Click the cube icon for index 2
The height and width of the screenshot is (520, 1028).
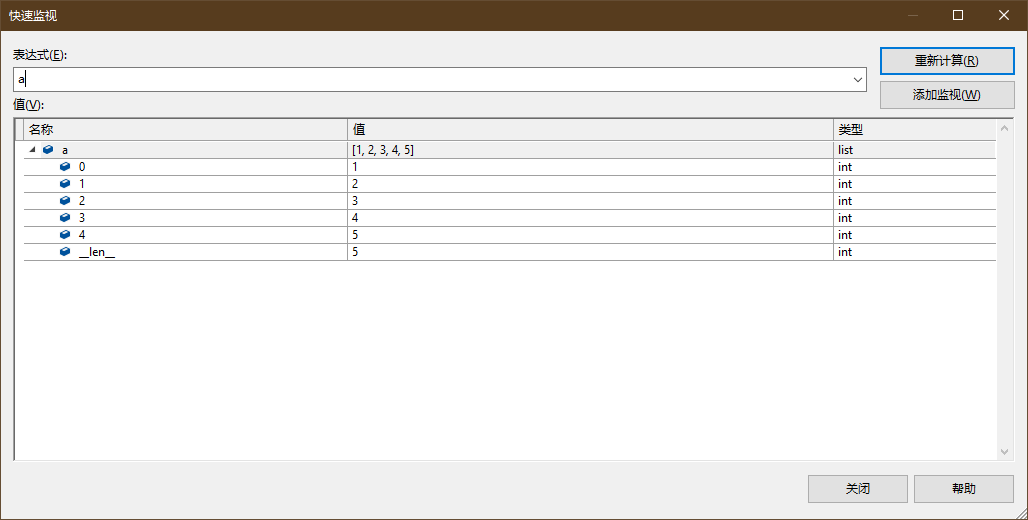tap(65, 201)
